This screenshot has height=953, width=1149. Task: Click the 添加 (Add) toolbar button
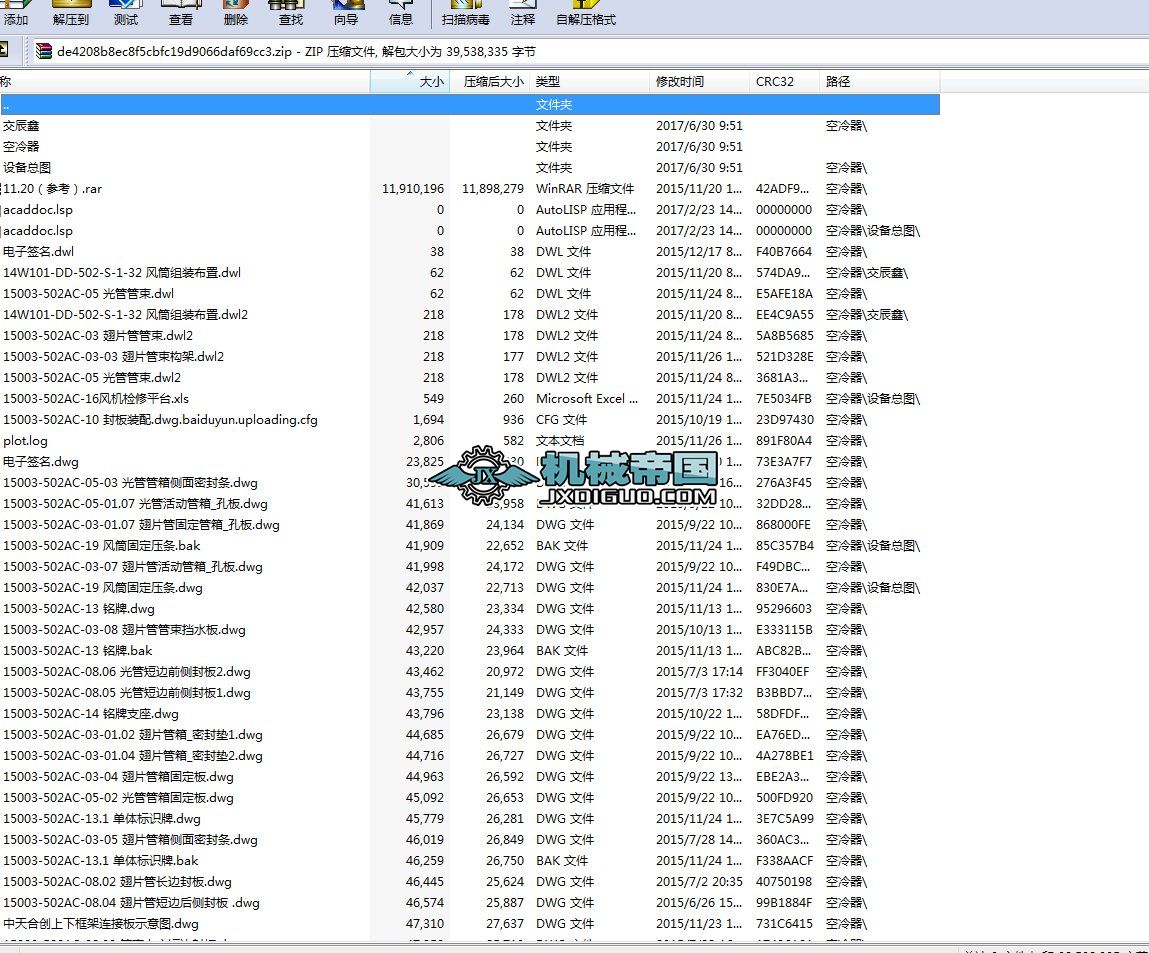[x=15, y=13]
